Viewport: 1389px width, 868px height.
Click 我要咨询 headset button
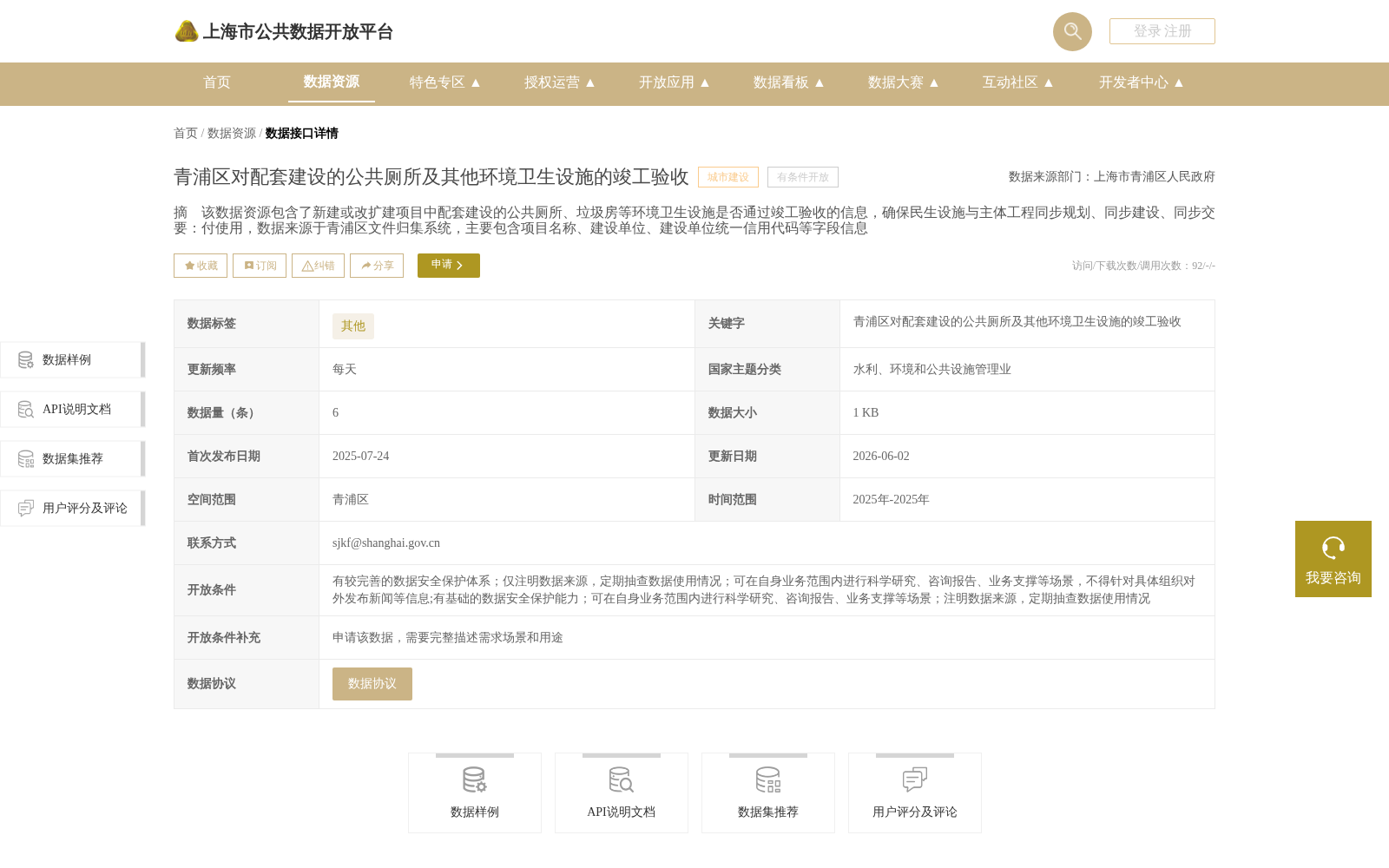[x=1333, y=559]
